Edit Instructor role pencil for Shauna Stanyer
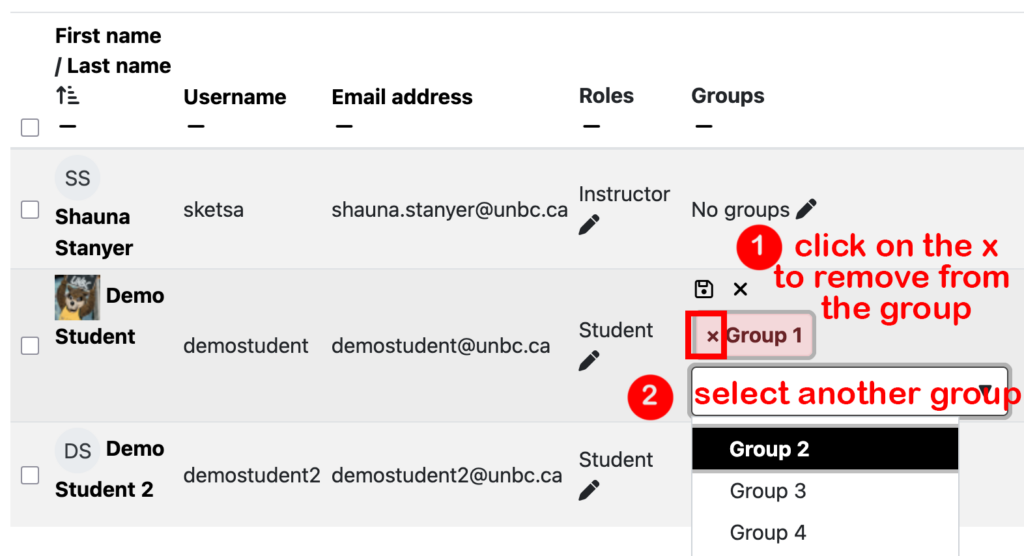The image size is (1024, 556). (589, 225)
